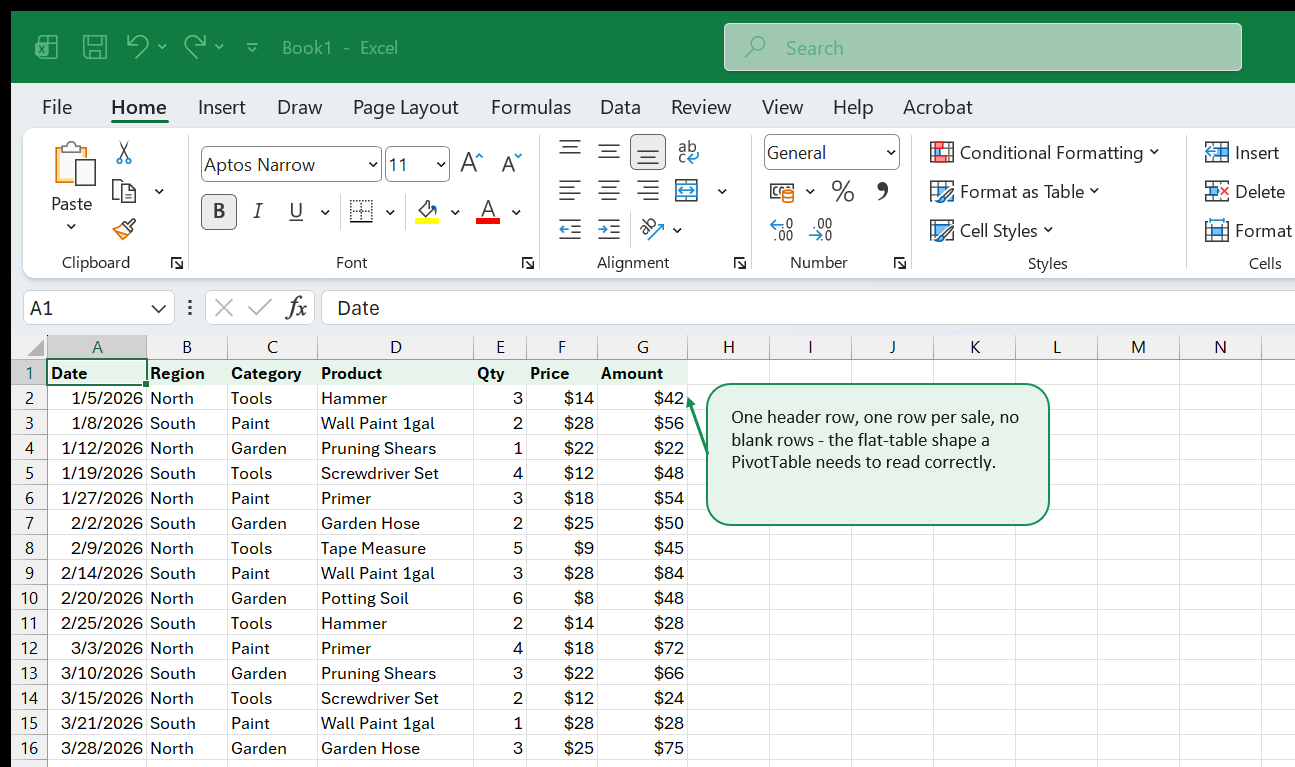
Task: Click the Top Align icon
Action: pyautogui.click(x=570, y=151)
